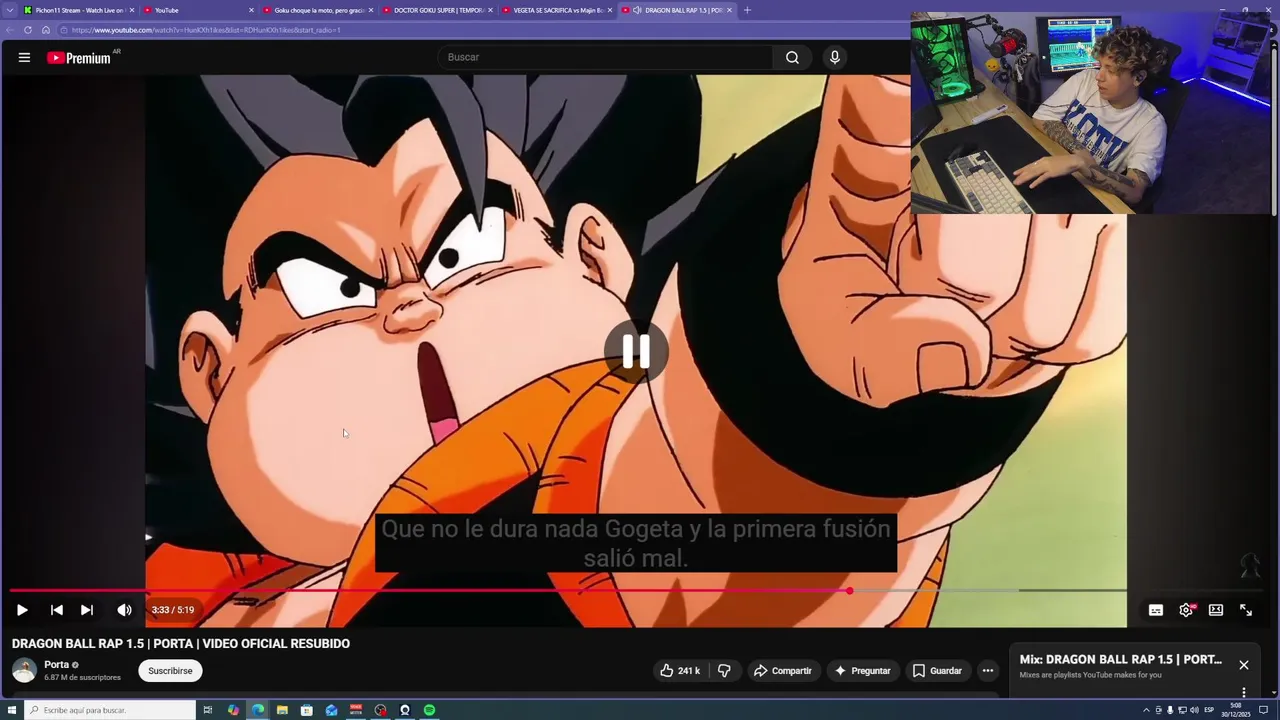The height and width of the screenshot is (720, 1280).
Task: Expand the browser tab search dropdown
Action: pyautogui.click(x=10, y=10)
